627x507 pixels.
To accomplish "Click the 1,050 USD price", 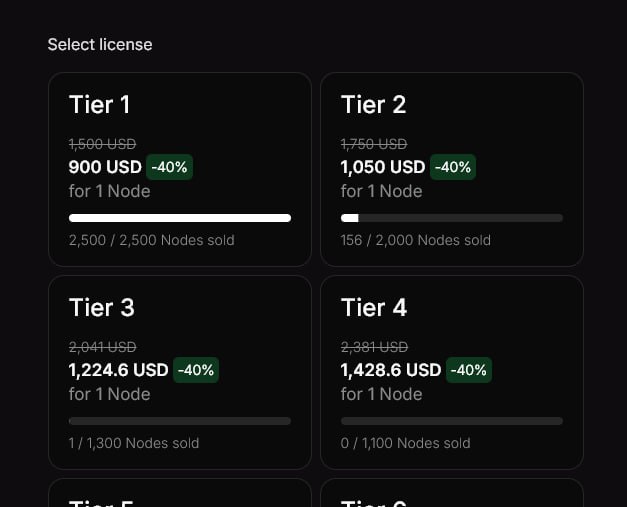I will click(x=383, y=167).
